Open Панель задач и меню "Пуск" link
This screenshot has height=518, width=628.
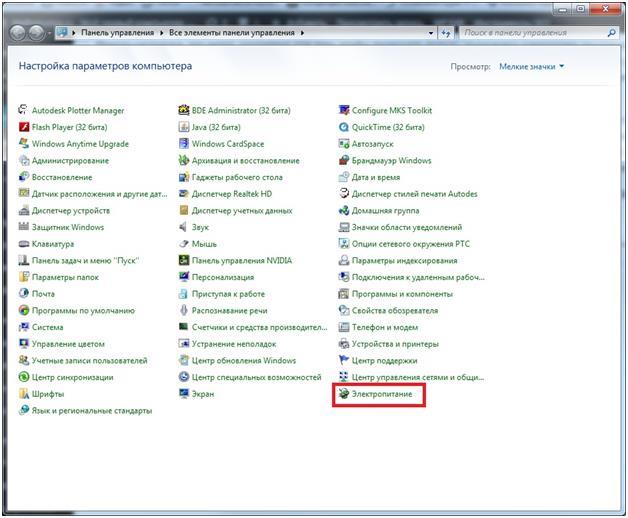85,260
